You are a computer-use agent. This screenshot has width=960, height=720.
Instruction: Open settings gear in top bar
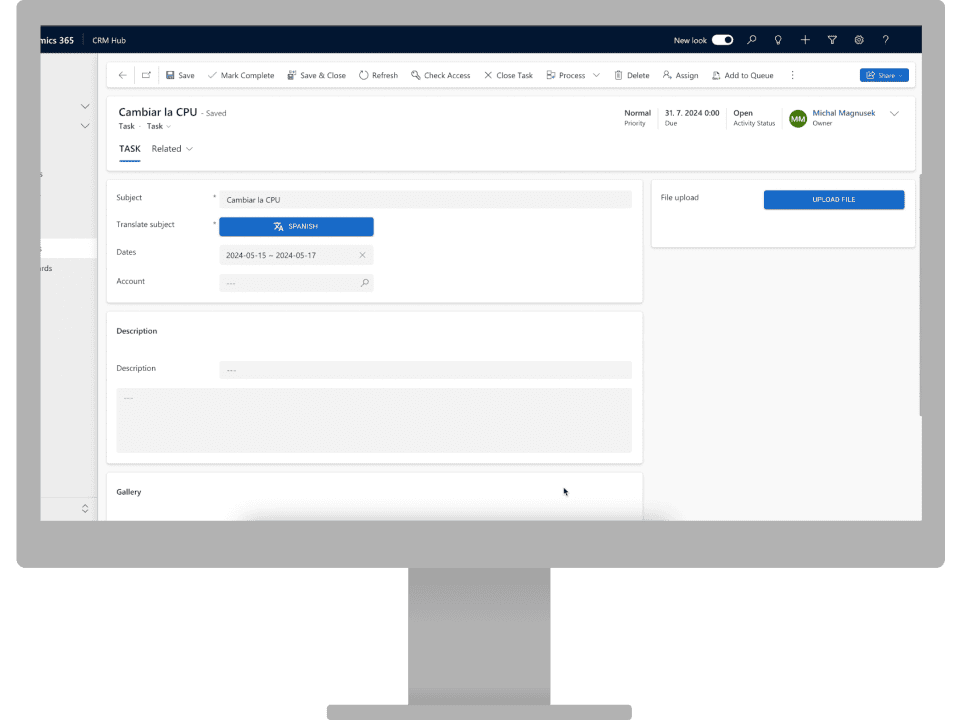(x=859, y=40)
